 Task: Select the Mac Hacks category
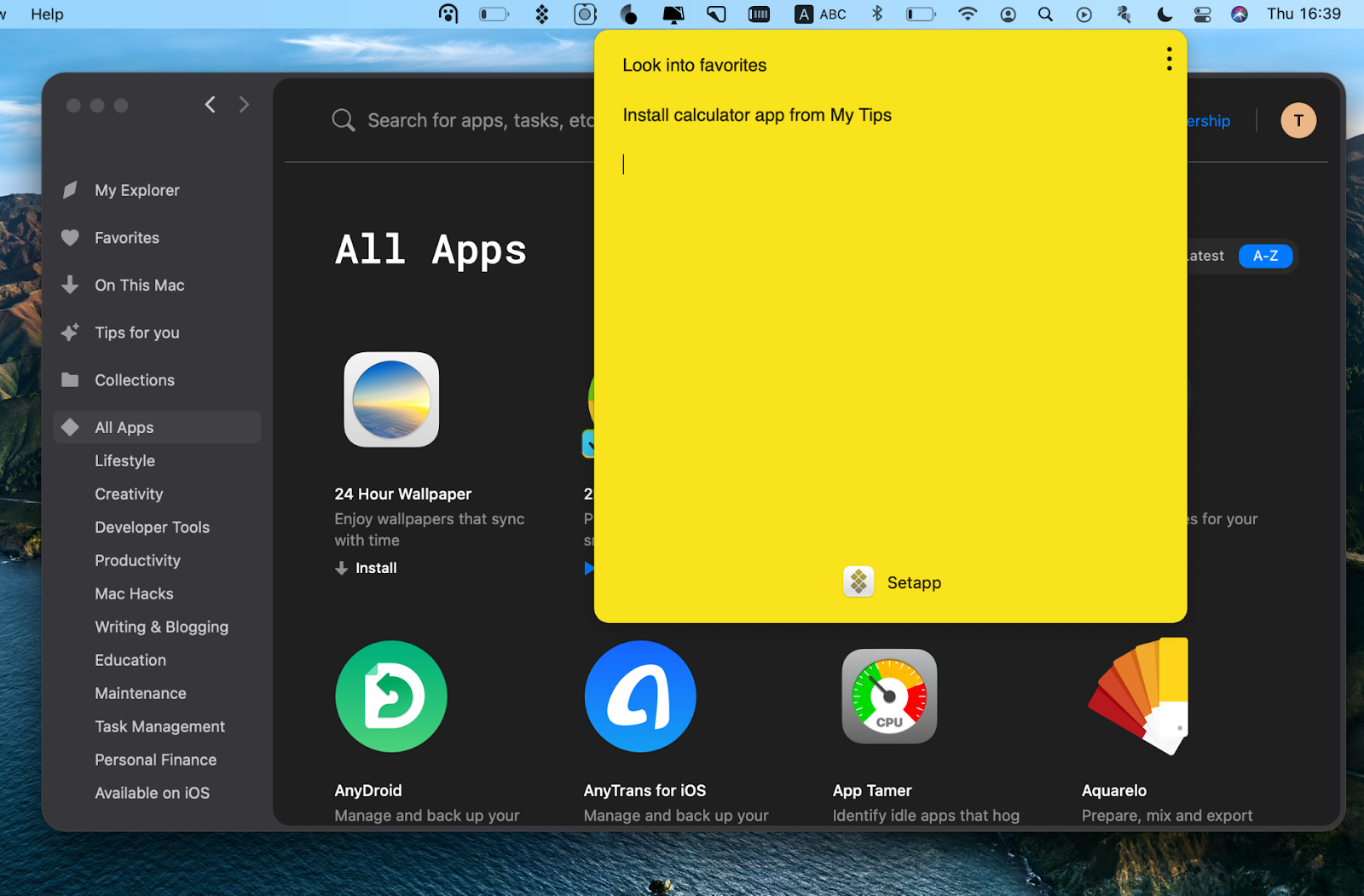click(134, 593)
